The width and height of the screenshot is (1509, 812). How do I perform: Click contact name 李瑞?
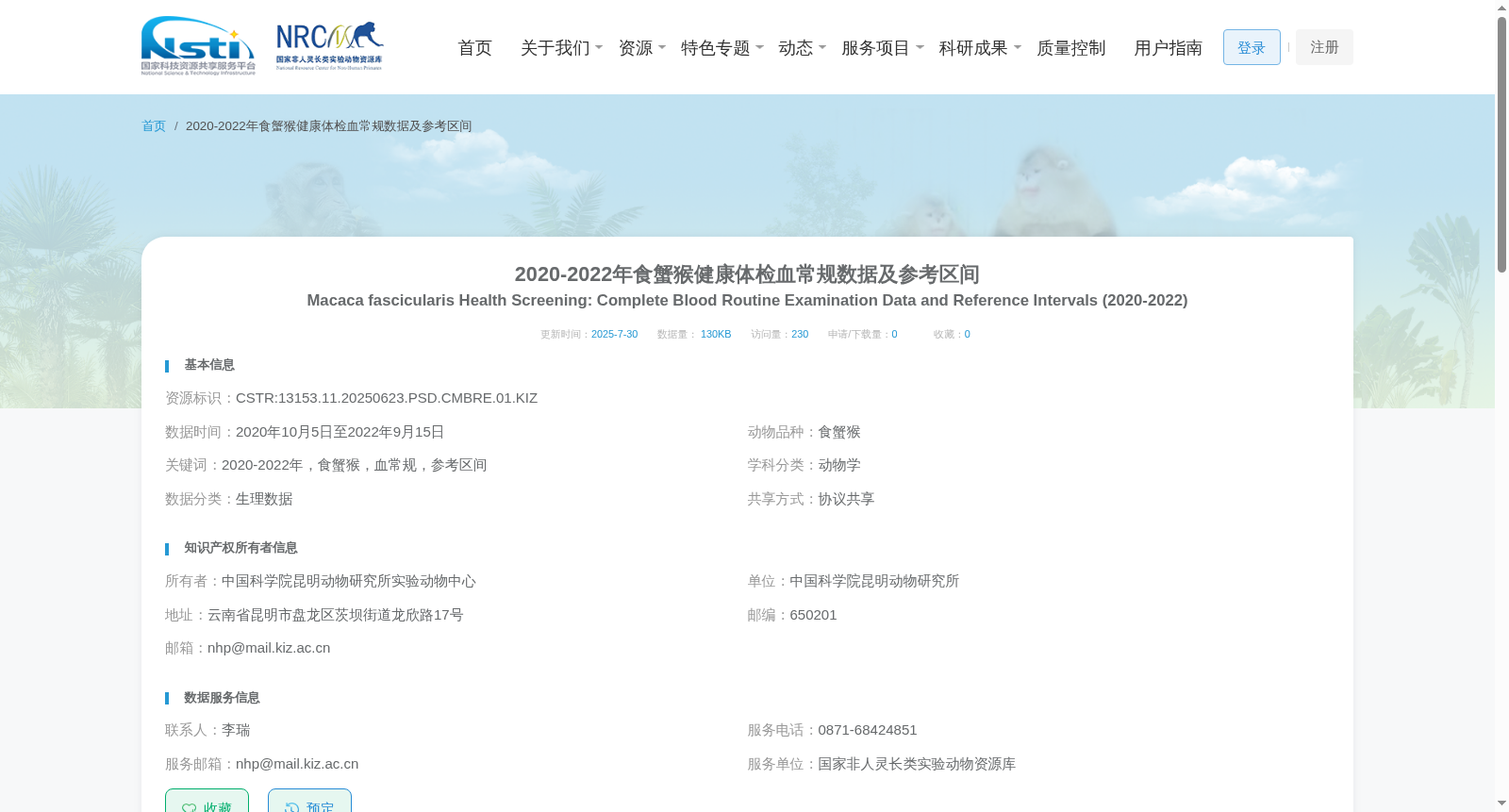pos(236,730)
